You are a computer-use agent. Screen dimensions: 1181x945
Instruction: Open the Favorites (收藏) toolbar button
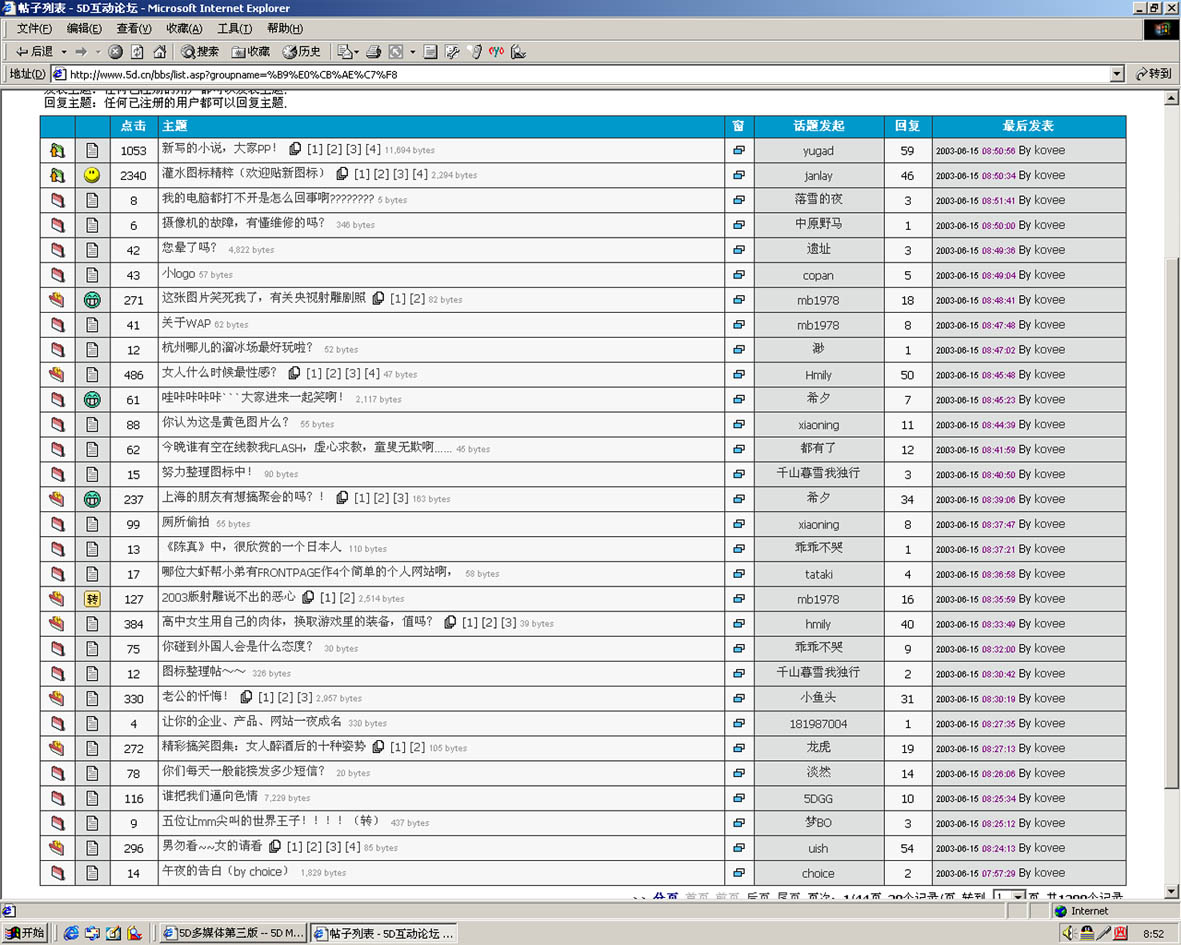(x=251, y=52)
